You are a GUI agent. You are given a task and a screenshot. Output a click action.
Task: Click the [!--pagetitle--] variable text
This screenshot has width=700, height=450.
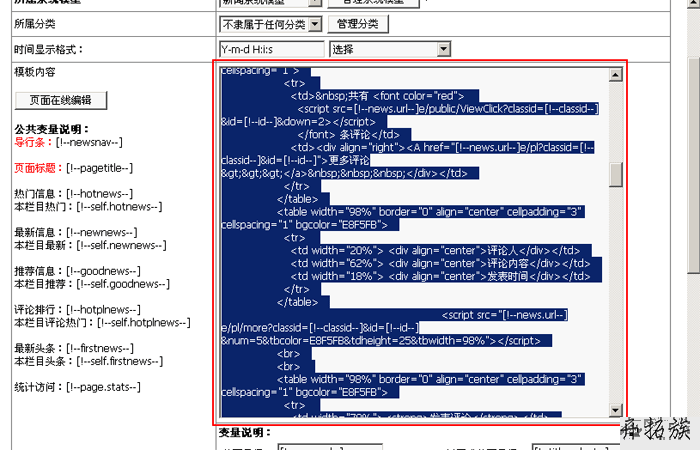click(100, 168)
